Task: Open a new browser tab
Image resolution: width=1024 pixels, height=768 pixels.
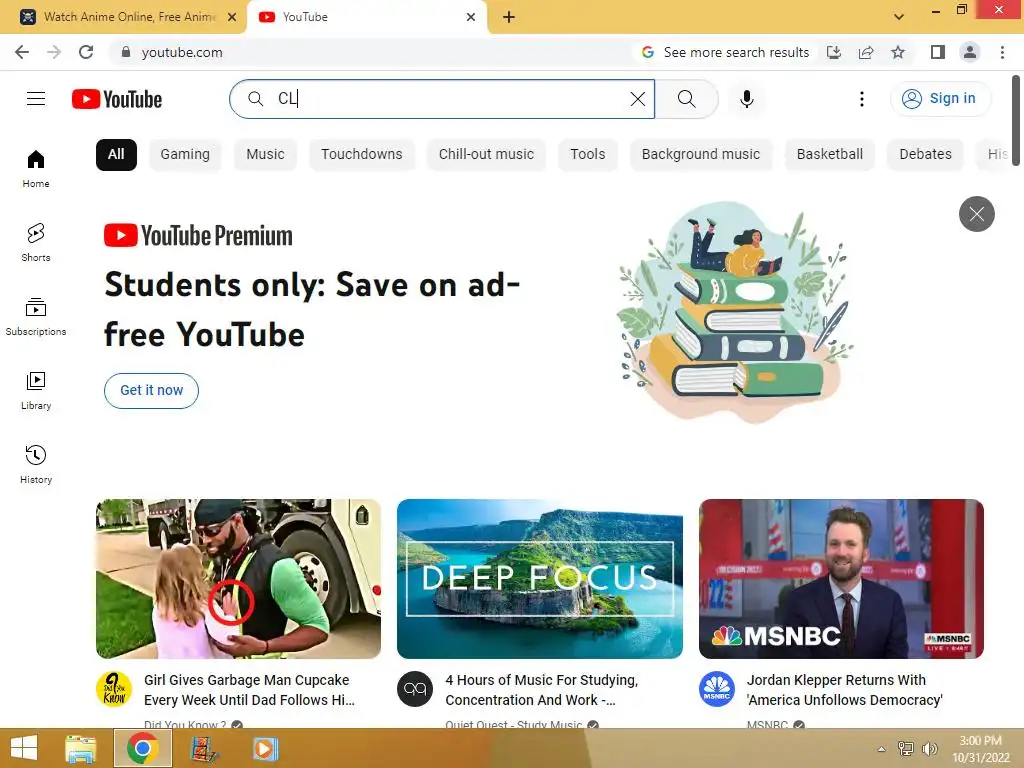Action: click(x=509, y=17)
